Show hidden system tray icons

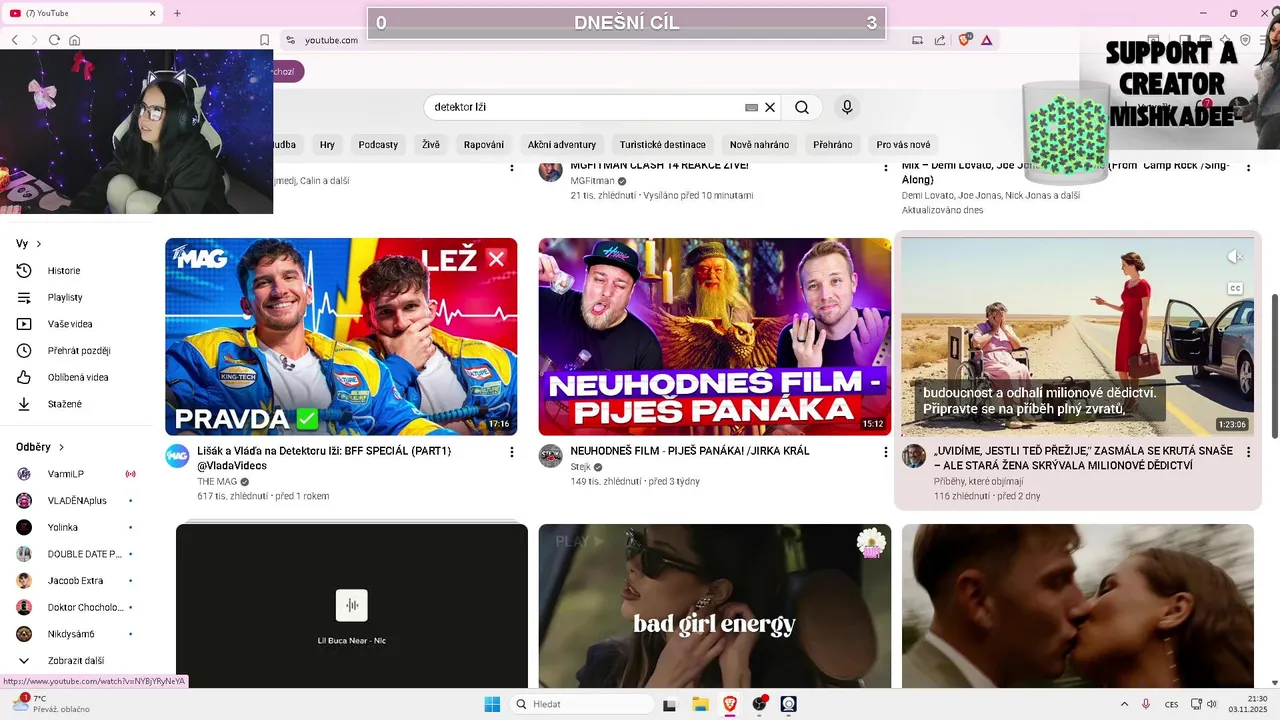[1124, 704]
